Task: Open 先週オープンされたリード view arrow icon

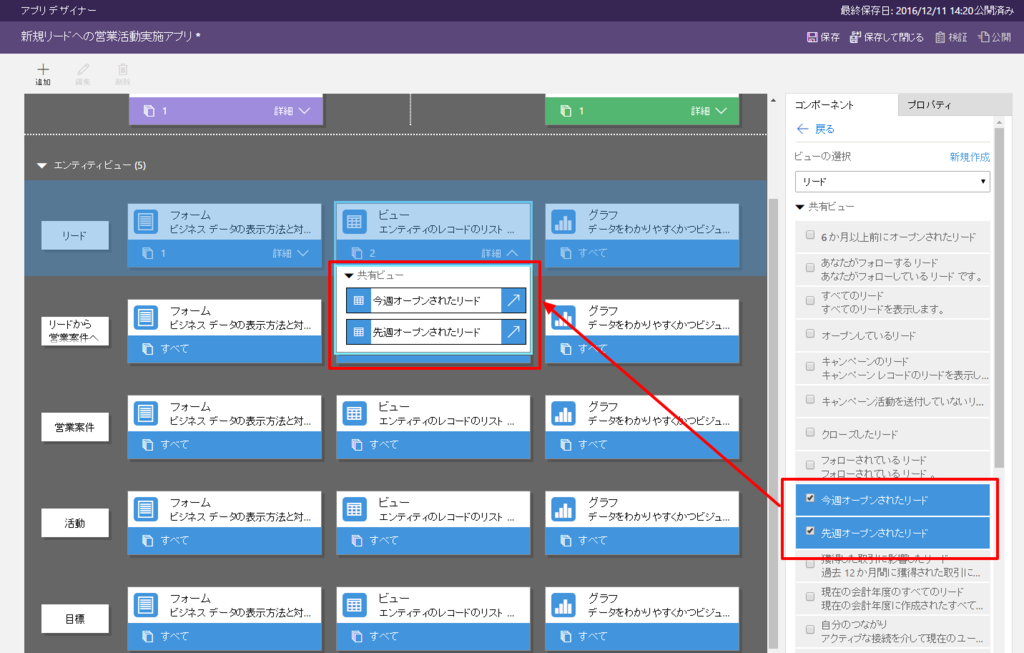Action: (x=514, y=332)
